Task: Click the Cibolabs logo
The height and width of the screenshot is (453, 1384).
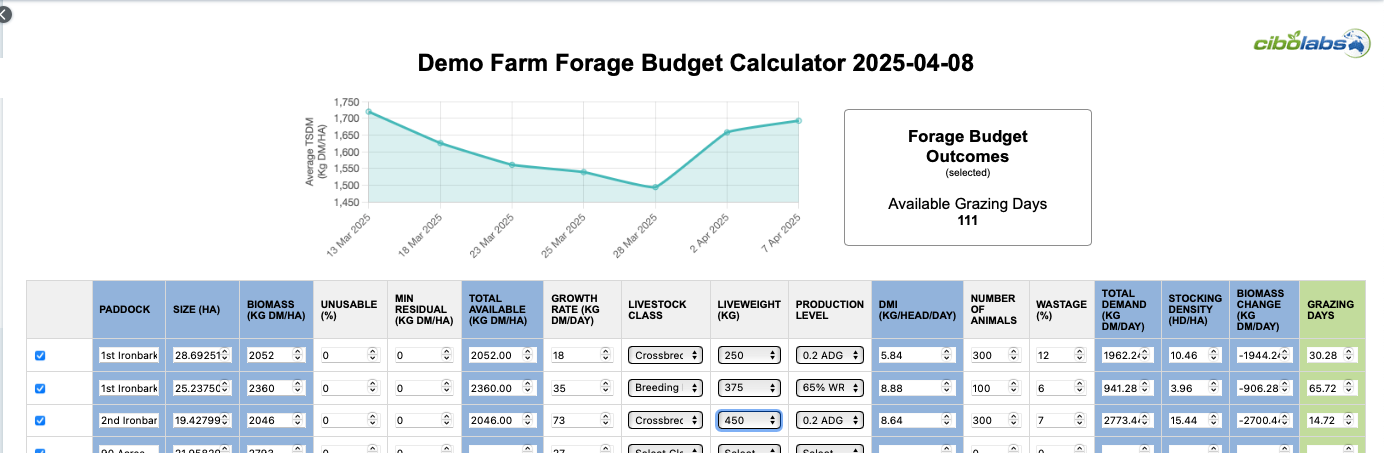Action: coord(1311,41)
